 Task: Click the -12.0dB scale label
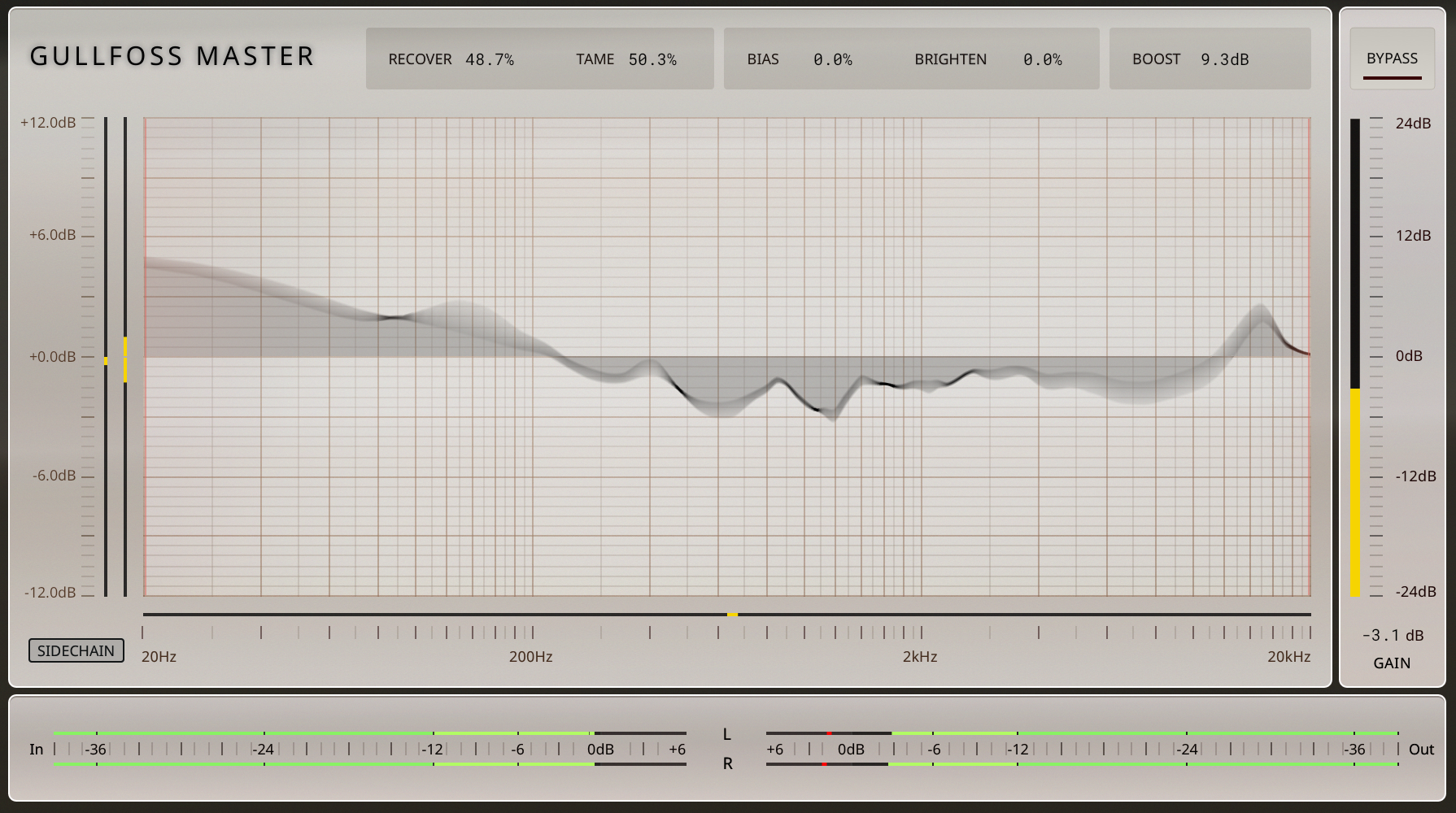point(50,593)
